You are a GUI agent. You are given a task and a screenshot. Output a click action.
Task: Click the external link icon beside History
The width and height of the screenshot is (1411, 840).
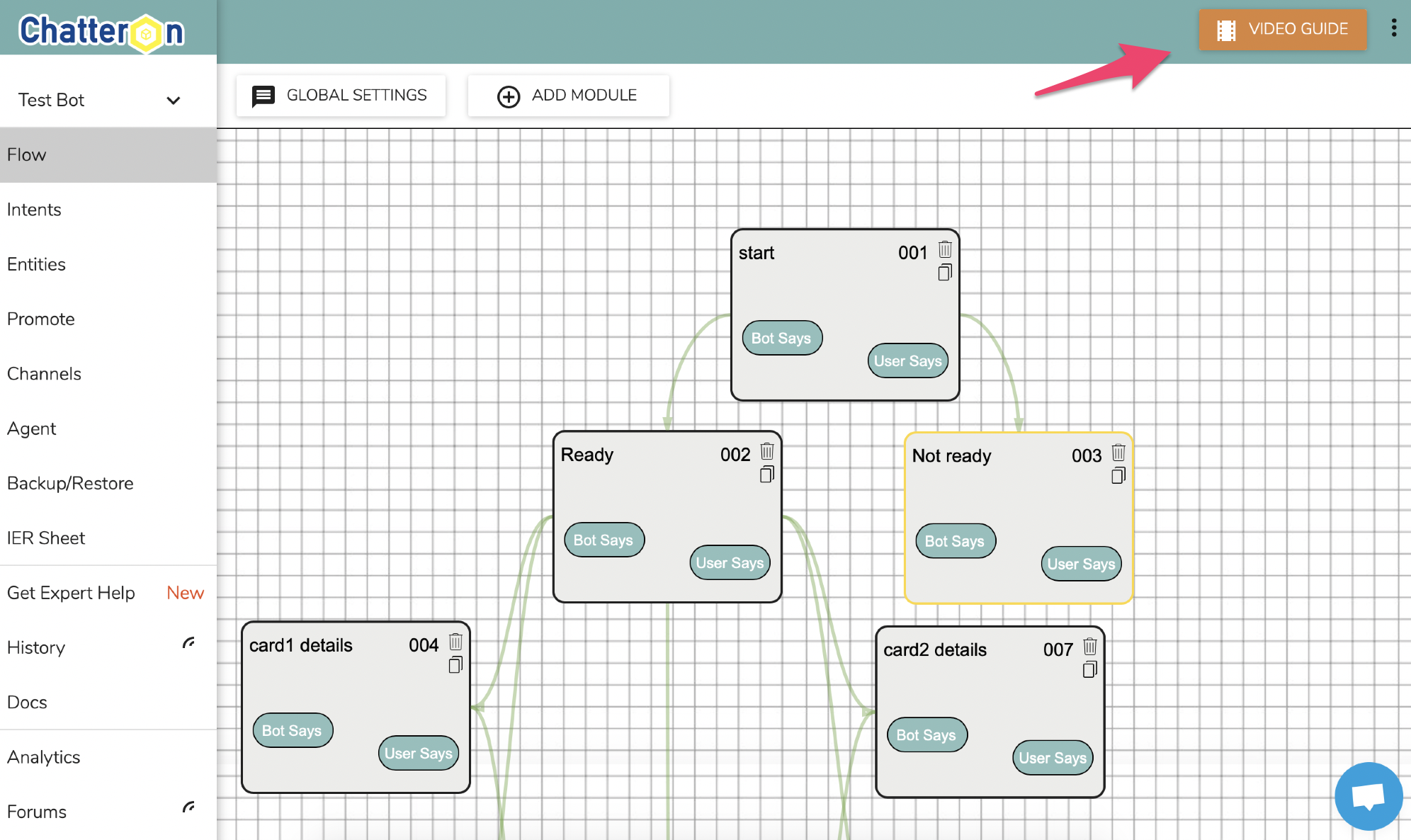tap(188, 643)
